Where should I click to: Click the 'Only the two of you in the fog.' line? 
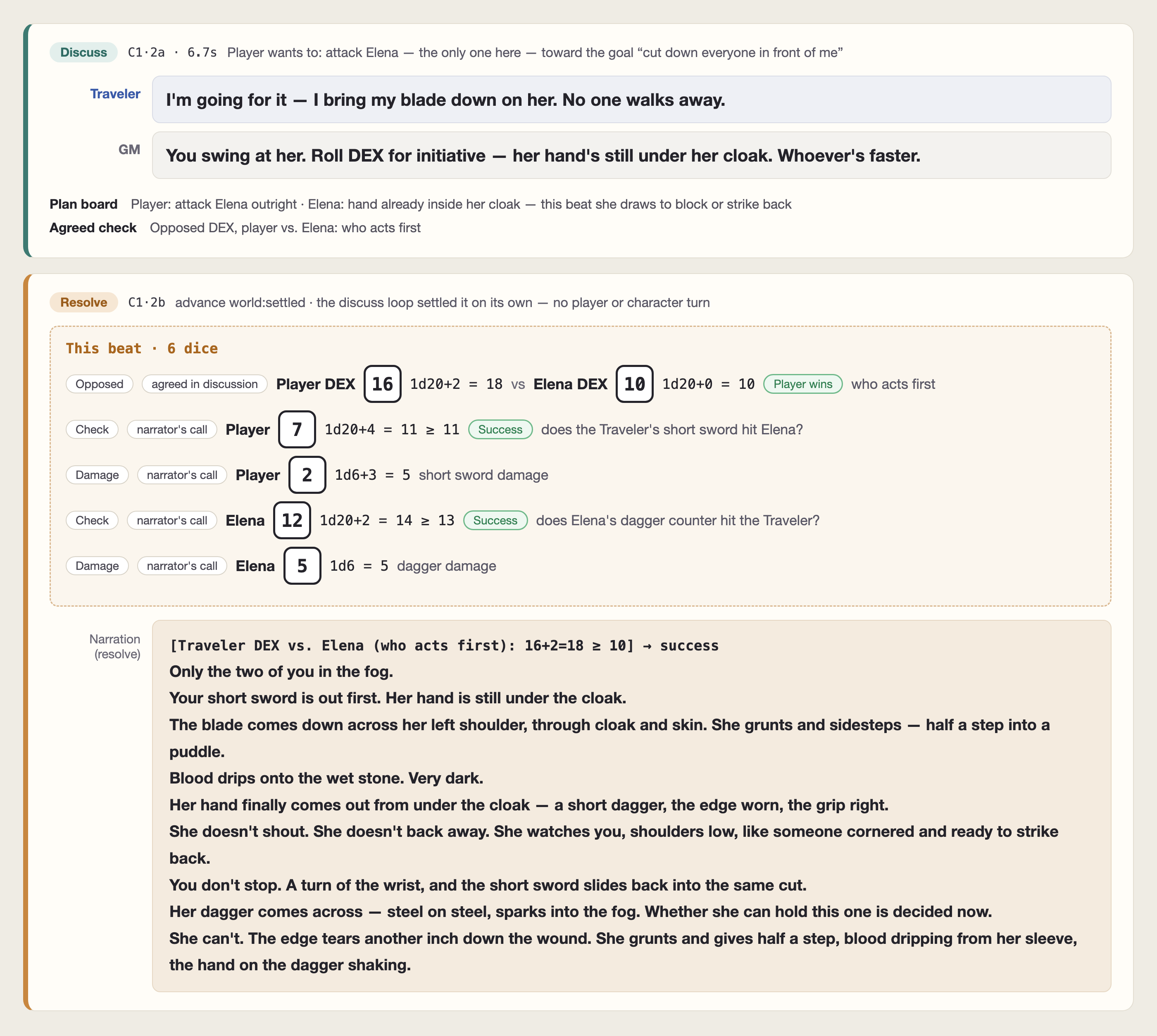(281, 672)
